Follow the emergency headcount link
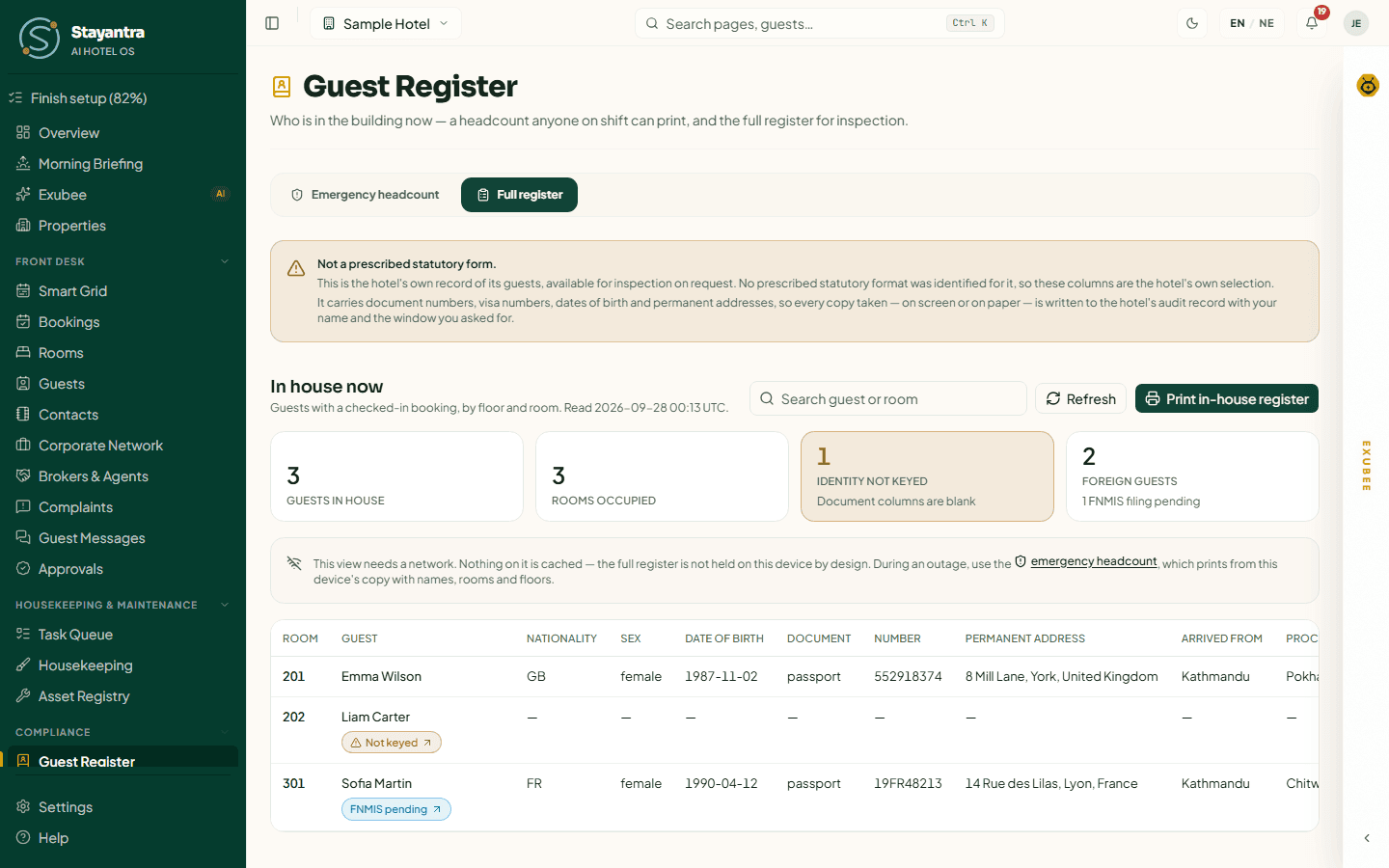Viewport: 1389px width, 868px height. point(1094,561)
